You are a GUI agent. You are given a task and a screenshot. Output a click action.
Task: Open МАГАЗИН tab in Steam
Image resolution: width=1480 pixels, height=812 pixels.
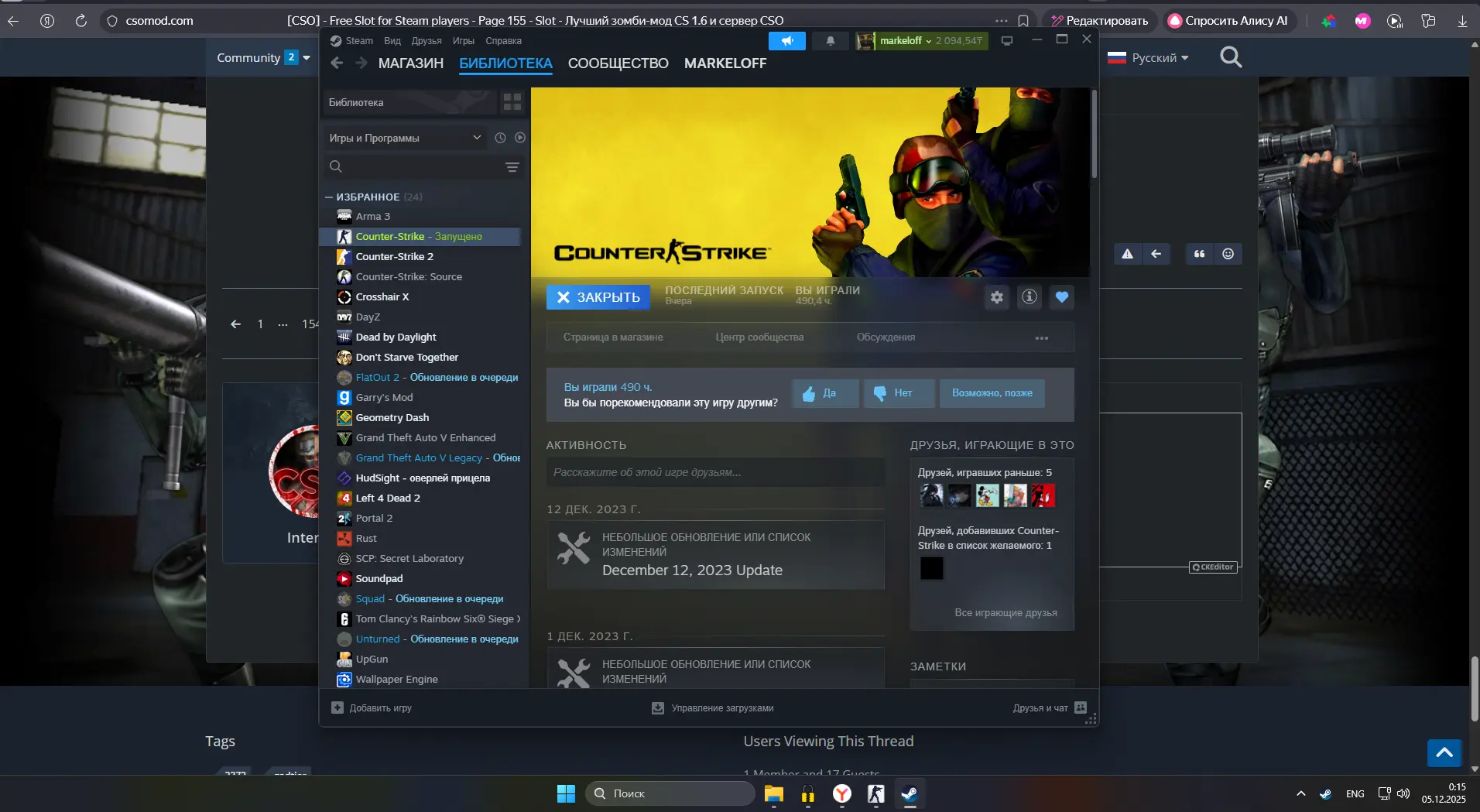tap(411, 63)
